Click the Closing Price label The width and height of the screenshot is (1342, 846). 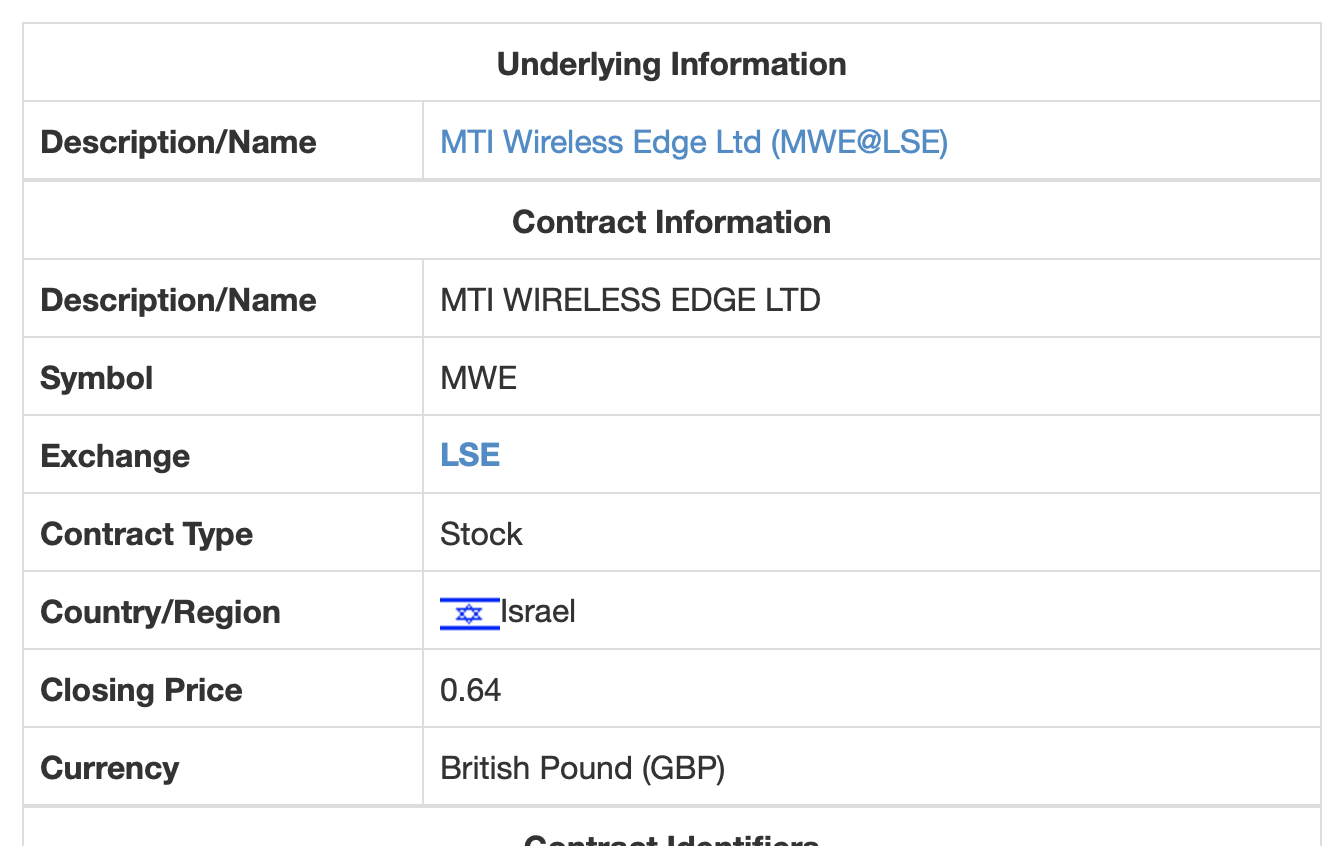(x=141, y=690)
